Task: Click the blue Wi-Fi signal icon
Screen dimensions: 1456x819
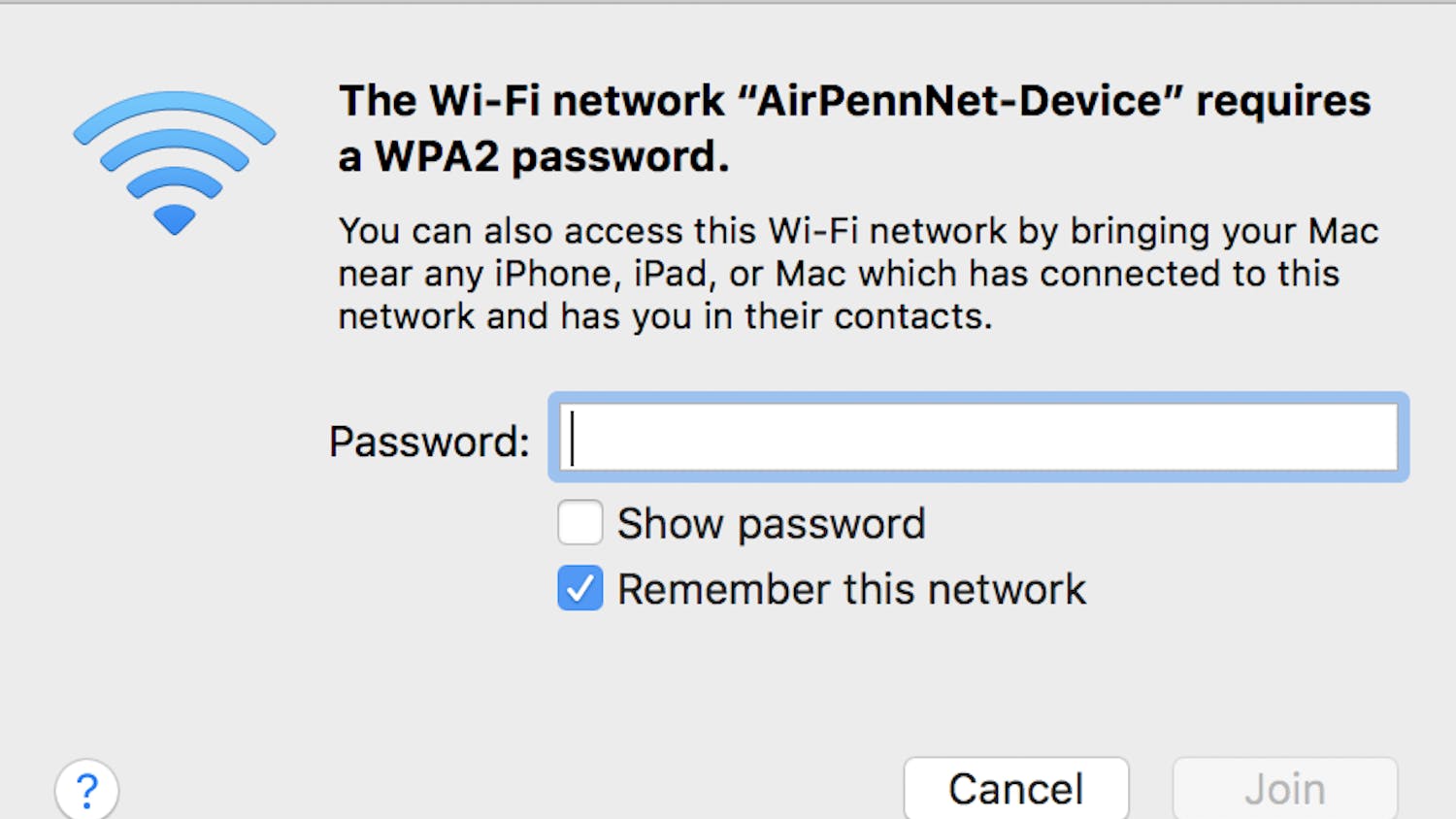Action: [175, 162]
